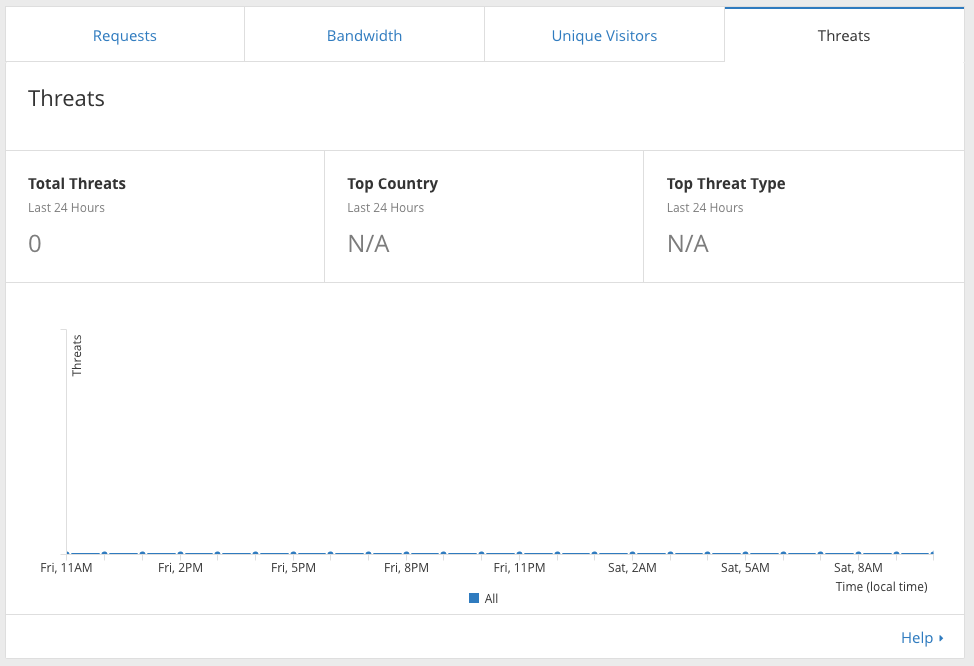Toggle the All series legend label

pyautogui.click(x=491, y=598)
